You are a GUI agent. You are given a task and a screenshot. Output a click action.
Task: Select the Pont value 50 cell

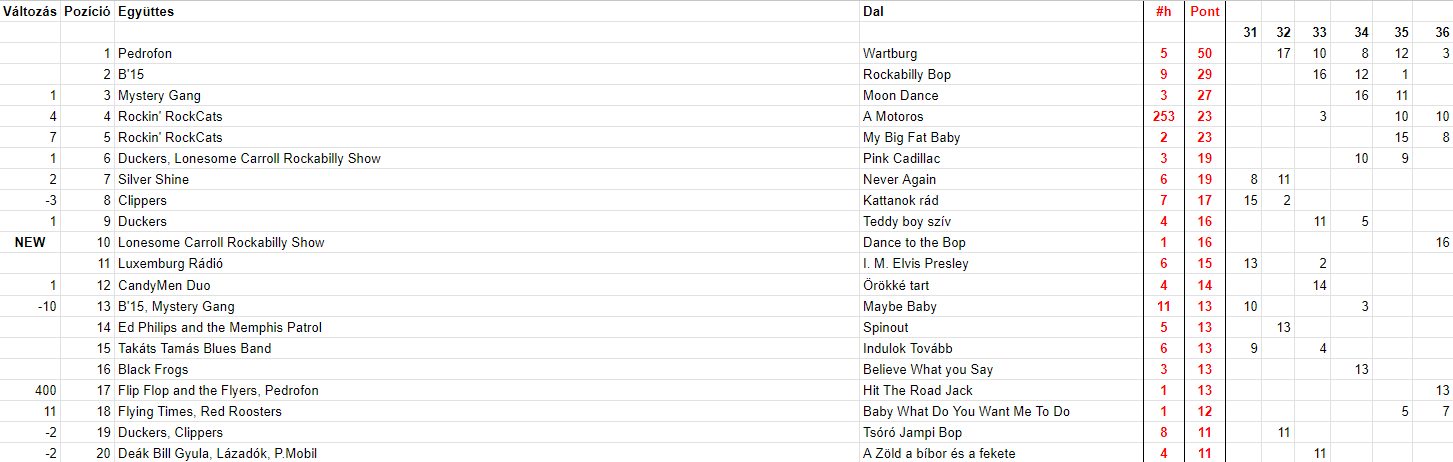[x=1205, y=53]
